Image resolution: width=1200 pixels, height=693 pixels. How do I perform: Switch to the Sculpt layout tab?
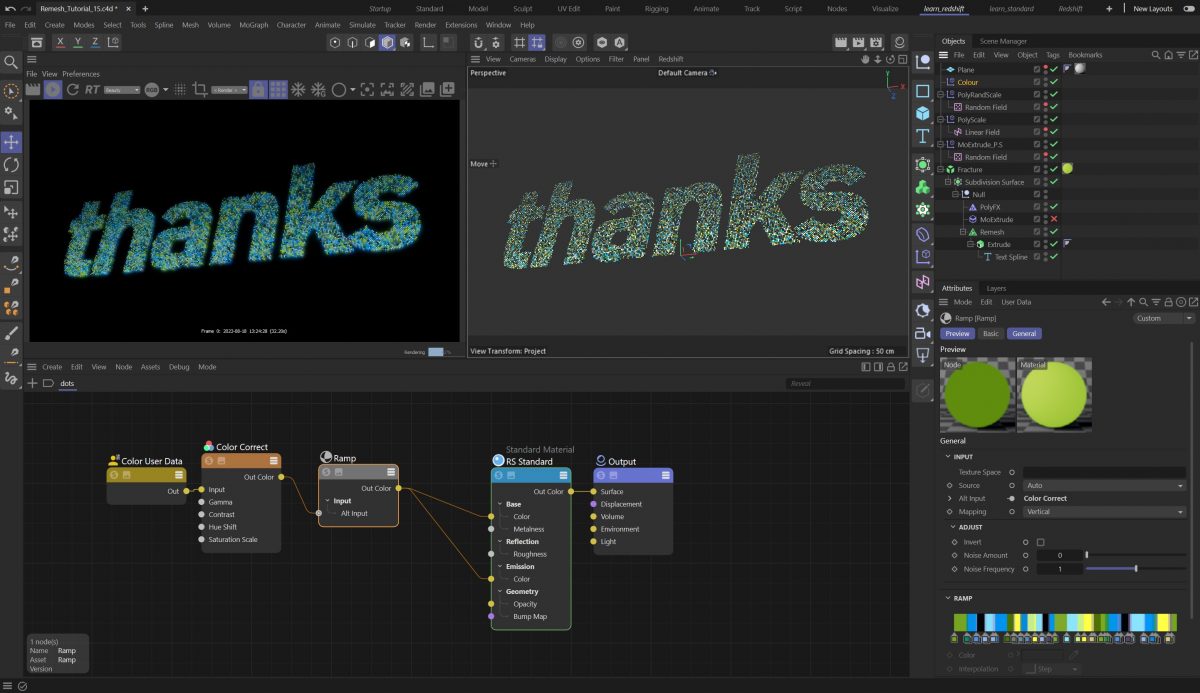pos(523,8)
